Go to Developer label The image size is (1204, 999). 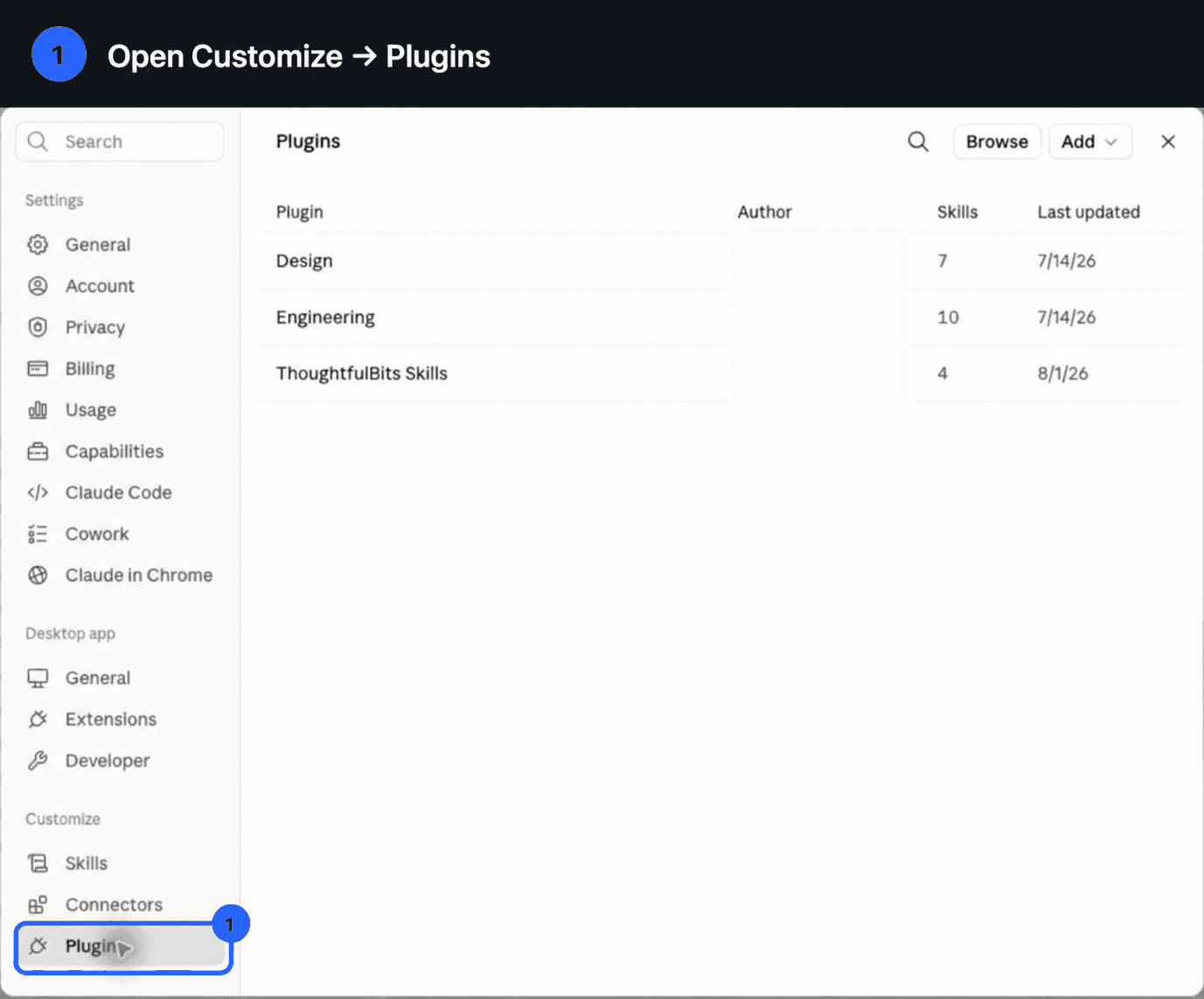click(108, 761)
